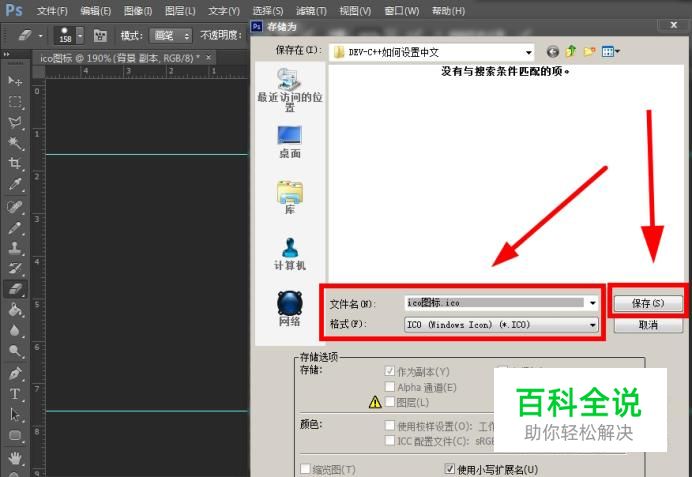Select the Clone Stamp tool

click(x=15, y=248)
